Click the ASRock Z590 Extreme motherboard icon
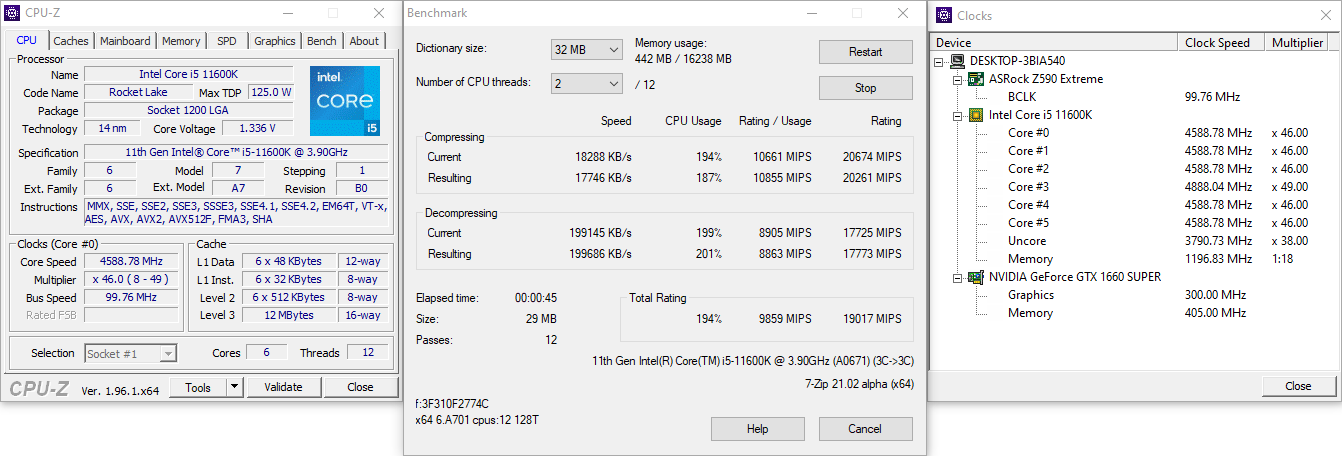This screenshot has width=1342, height=456. point(977,79)
